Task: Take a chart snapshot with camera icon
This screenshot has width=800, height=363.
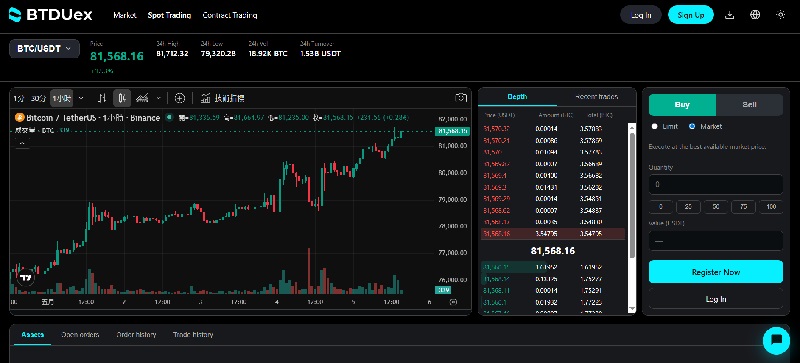Action: point(461,98)
